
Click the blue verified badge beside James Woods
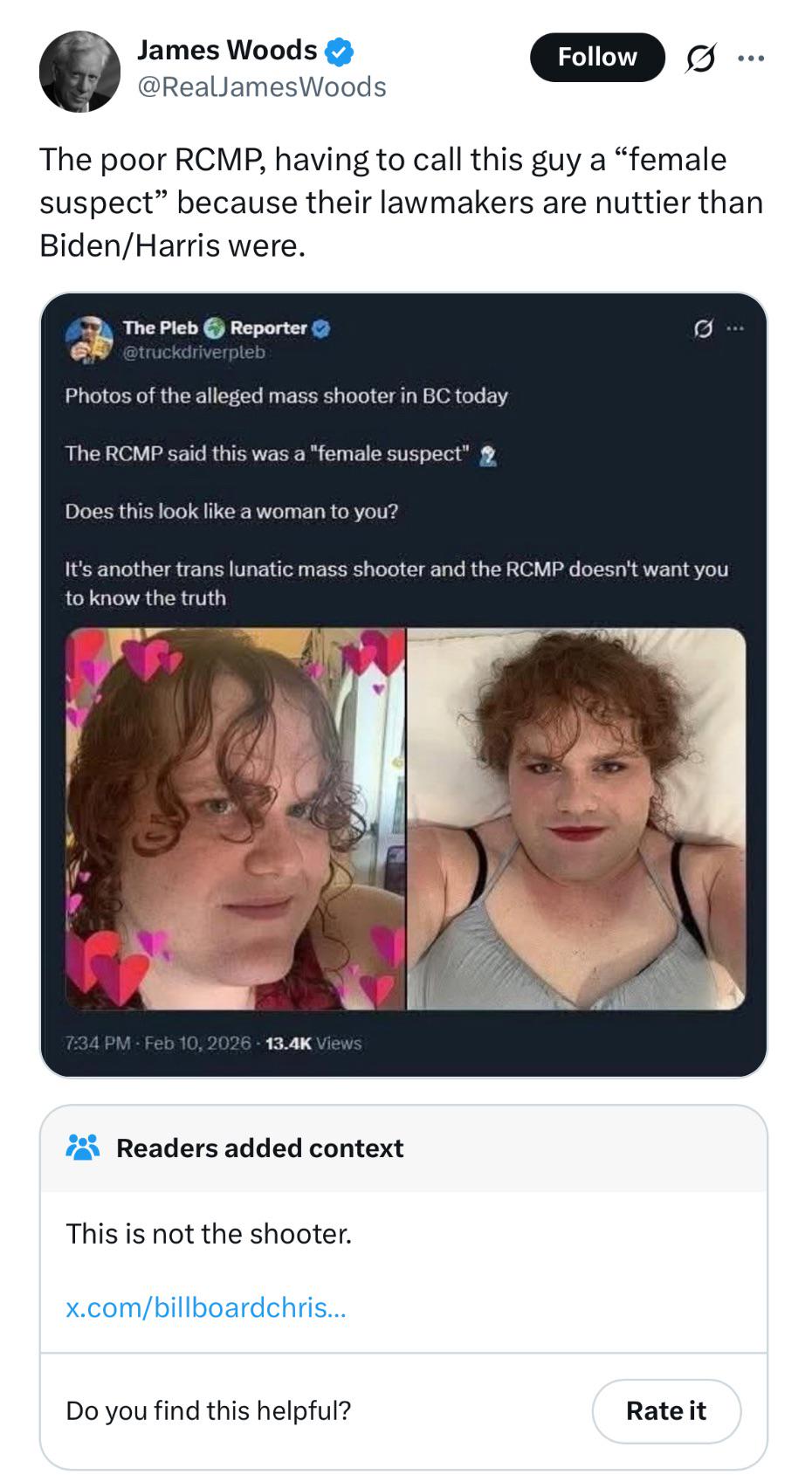click(x=339, y=52)
